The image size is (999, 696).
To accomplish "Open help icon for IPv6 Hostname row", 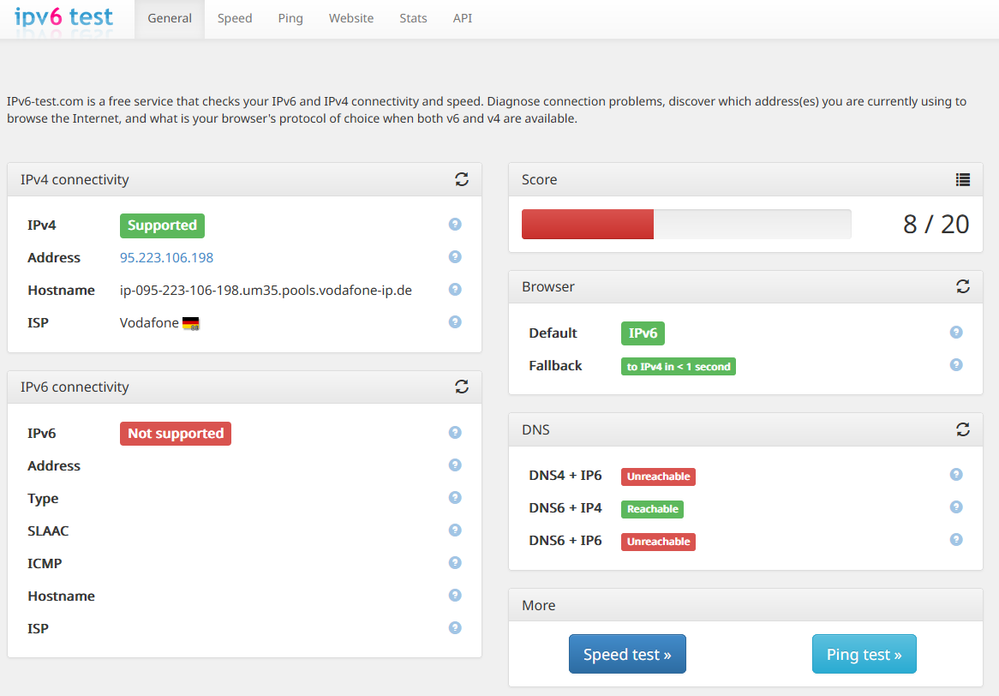I will (455, 595).
